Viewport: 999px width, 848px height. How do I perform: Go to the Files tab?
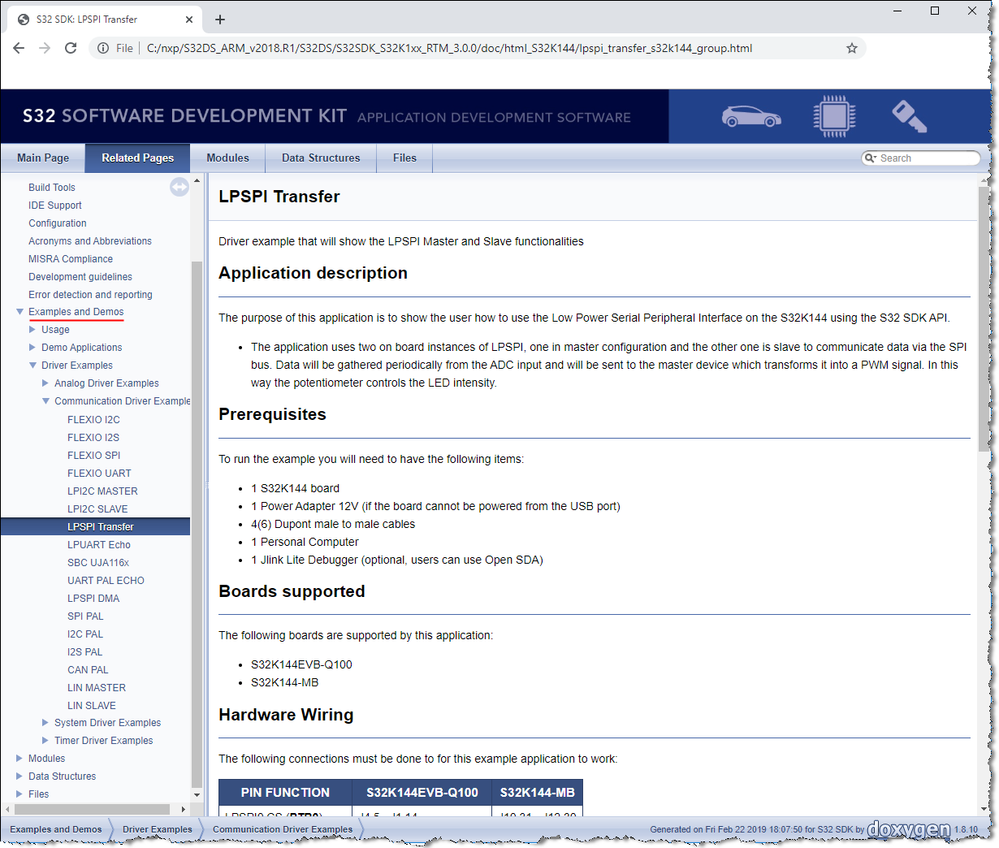405,158
